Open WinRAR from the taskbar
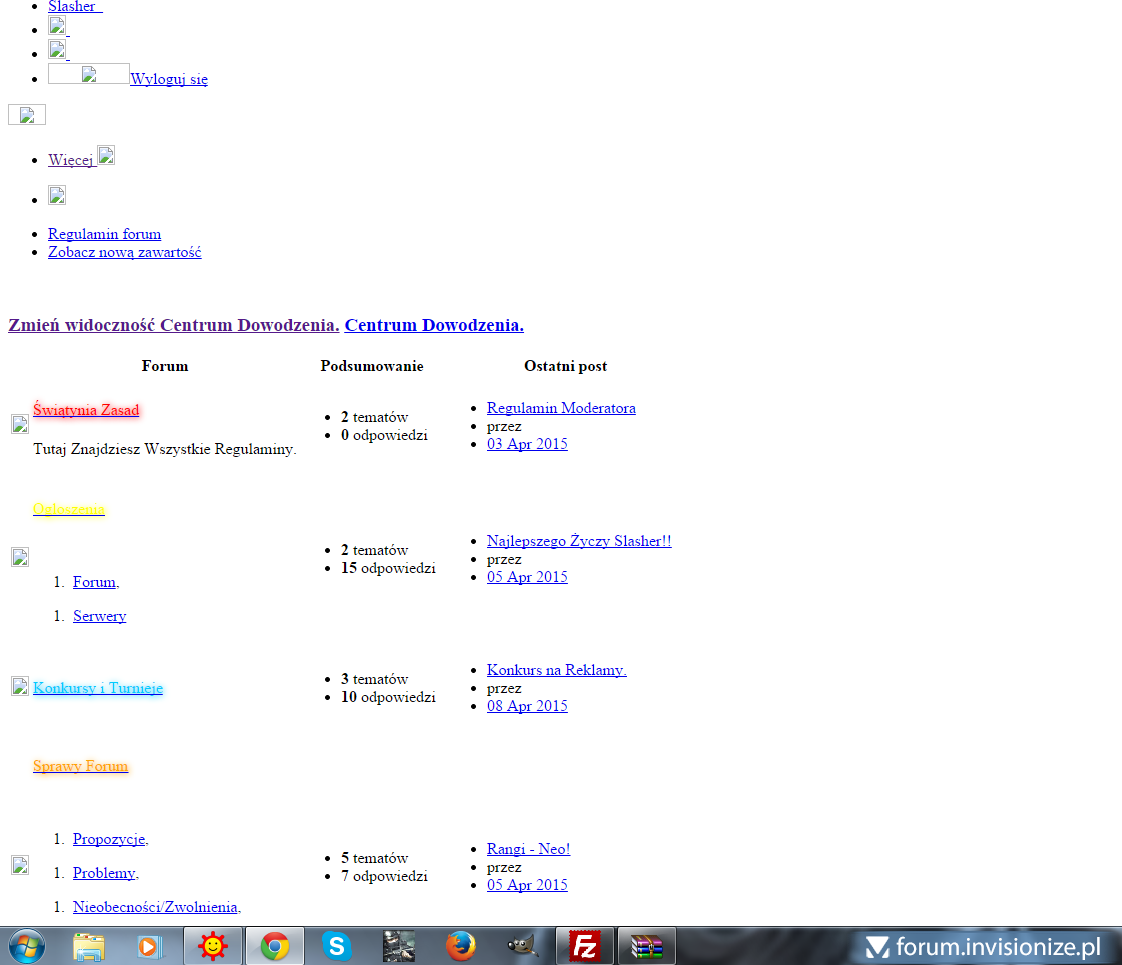The height and width of the screenshot is (965, 1122). click(x=646, y=946)
